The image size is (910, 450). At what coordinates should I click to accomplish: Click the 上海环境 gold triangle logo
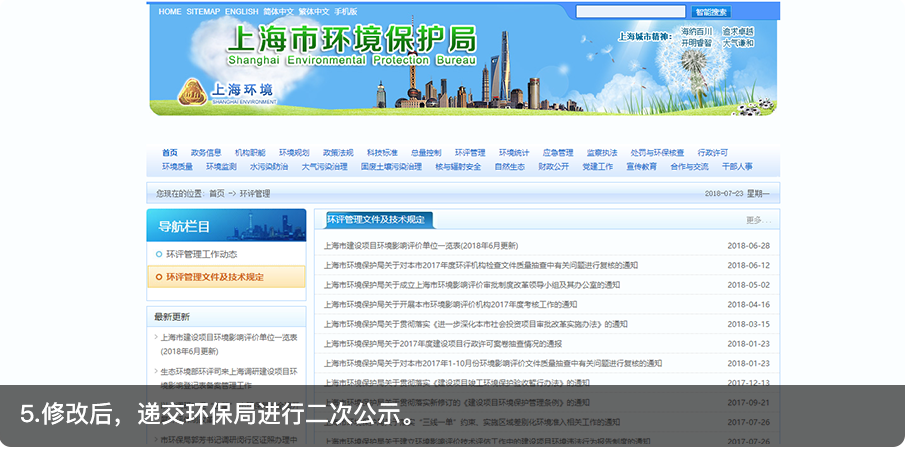[x=193, y=92]
